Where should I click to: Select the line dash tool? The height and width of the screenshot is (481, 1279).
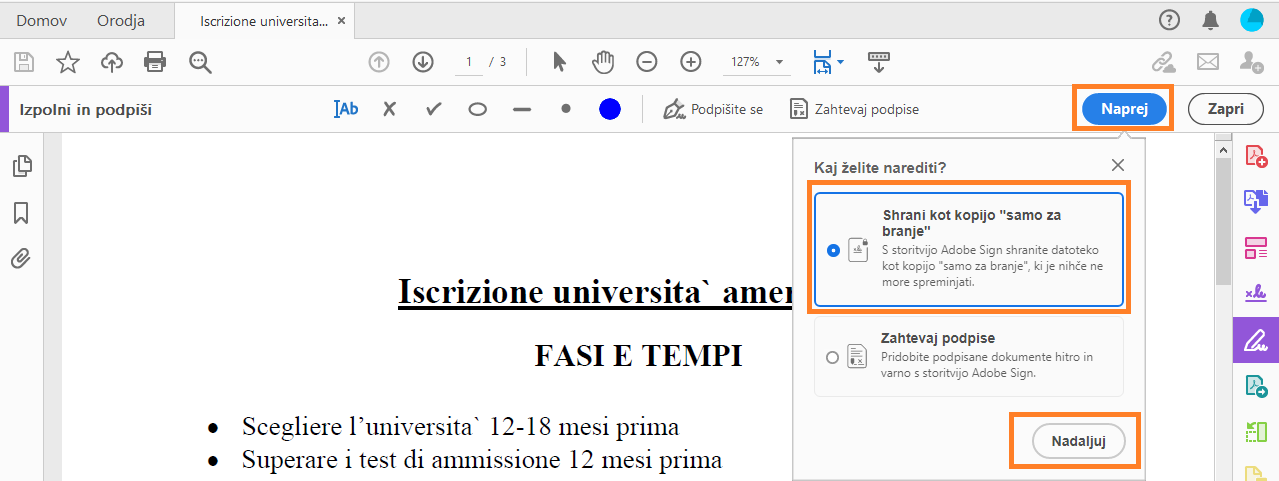tap(522, 109)
